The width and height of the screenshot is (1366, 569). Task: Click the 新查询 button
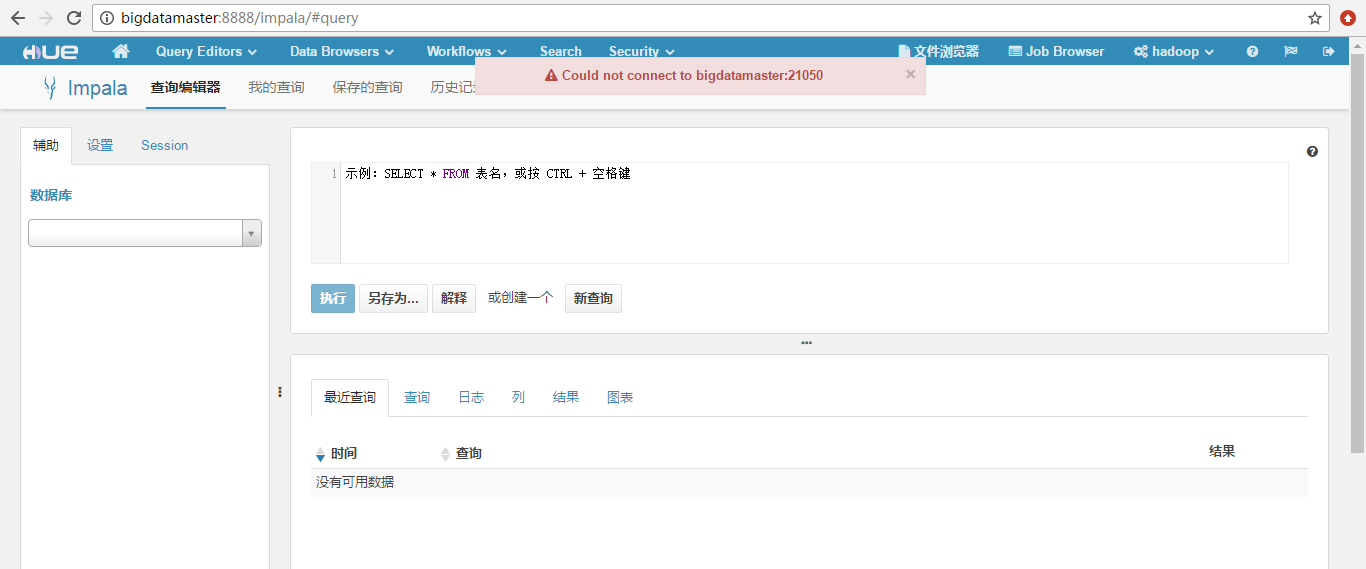pyautogui.click(x=593, y=298)
